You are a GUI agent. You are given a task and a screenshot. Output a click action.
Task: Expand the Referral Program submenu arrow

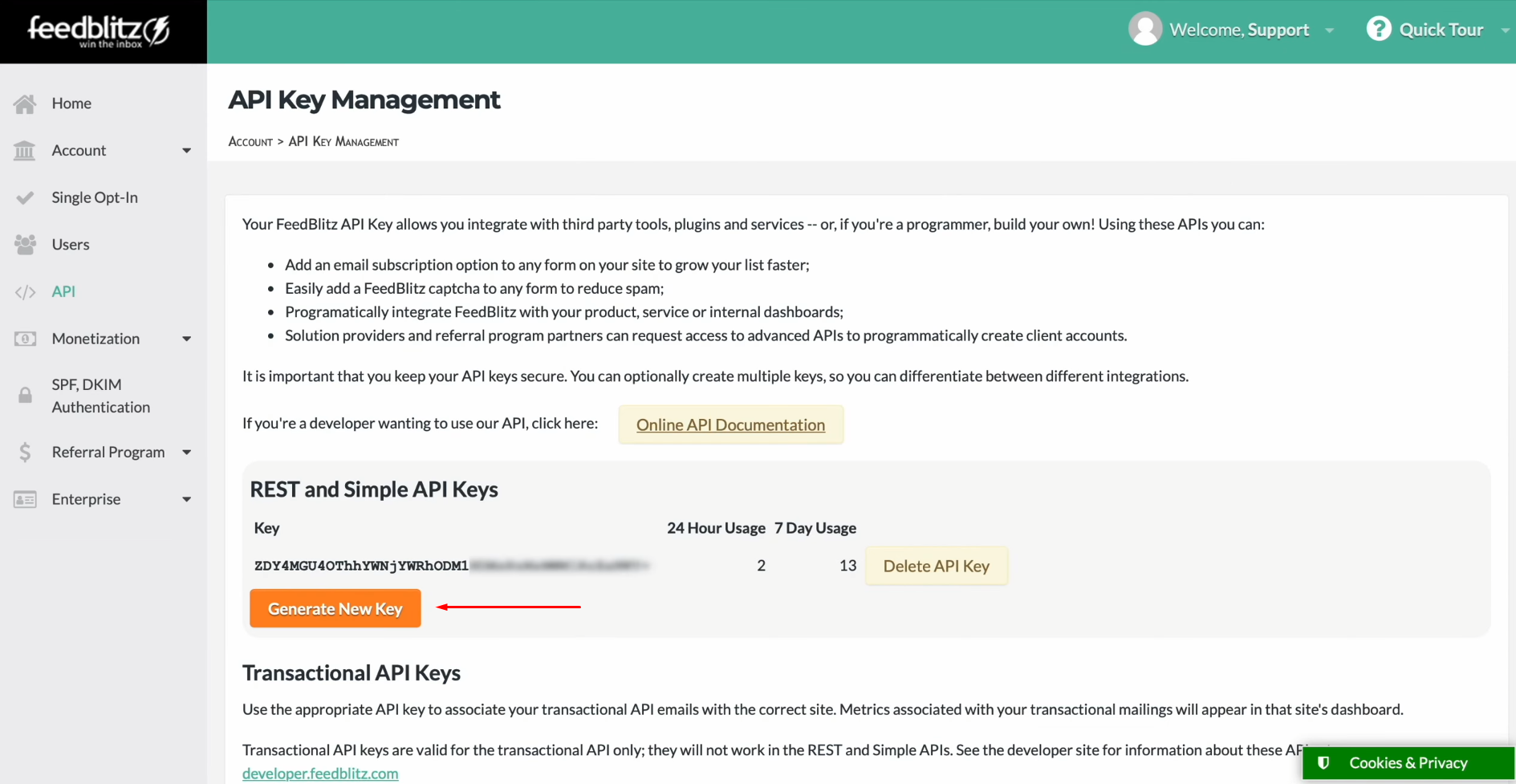click(186, 453)
